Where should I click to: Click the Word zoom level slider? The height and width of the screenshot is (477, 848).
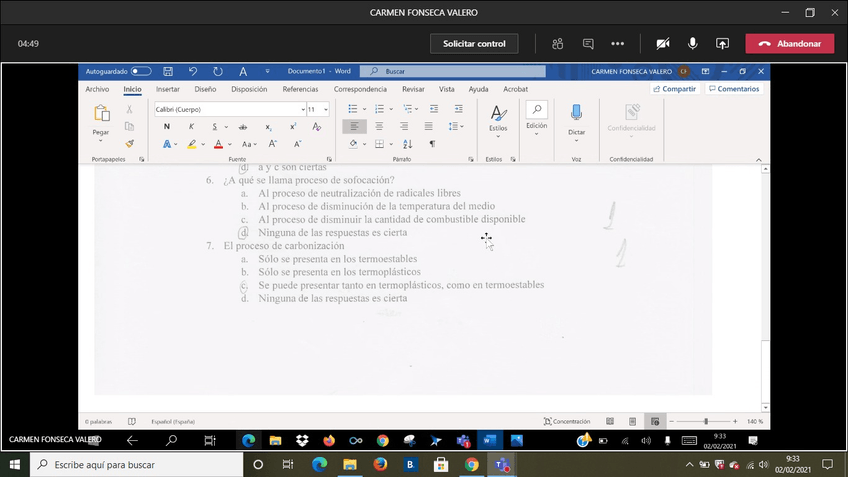click(x=706, y=422)
